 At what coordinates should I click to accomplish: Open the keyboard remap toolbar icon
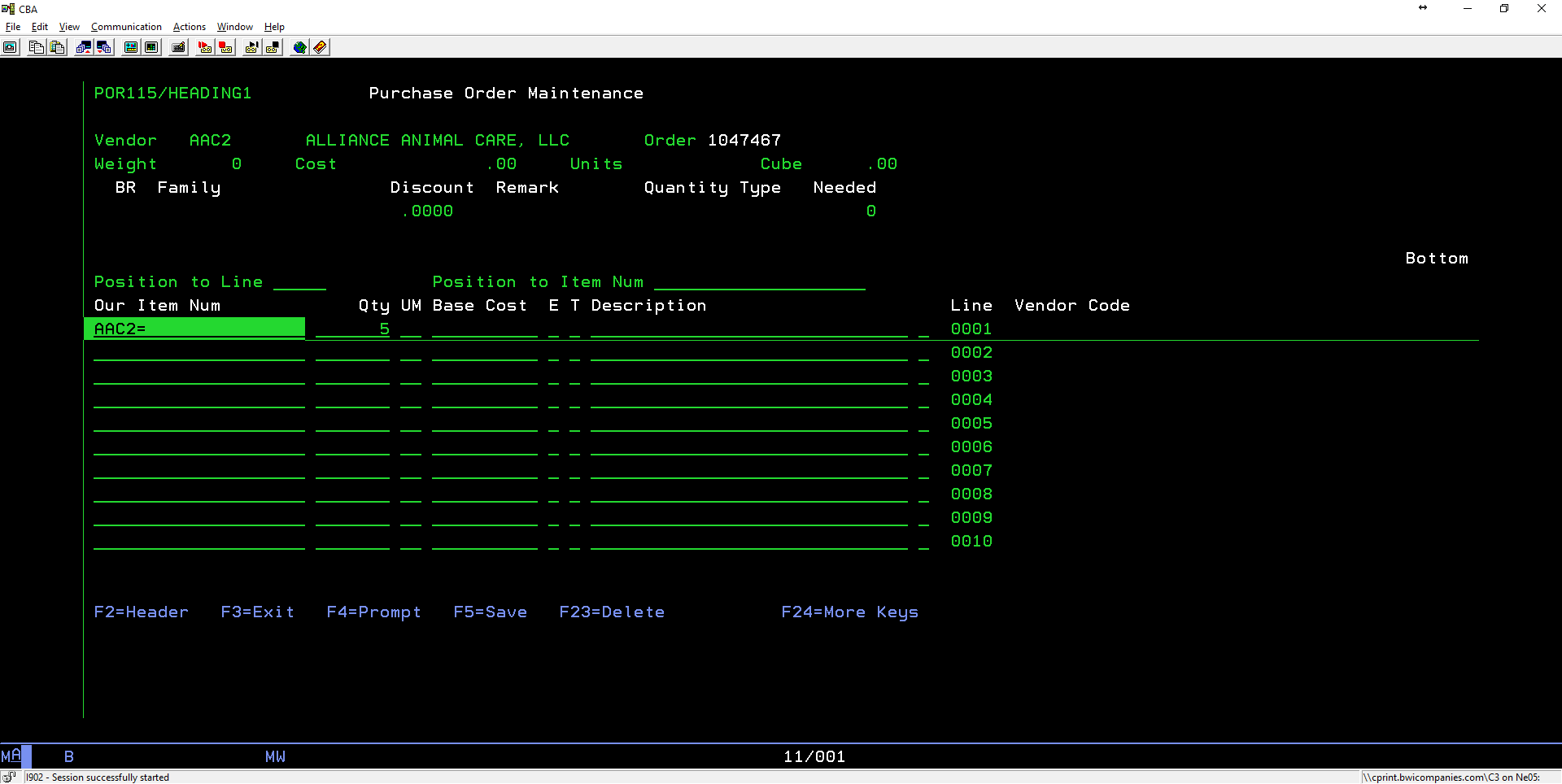(x=178, y=47)
